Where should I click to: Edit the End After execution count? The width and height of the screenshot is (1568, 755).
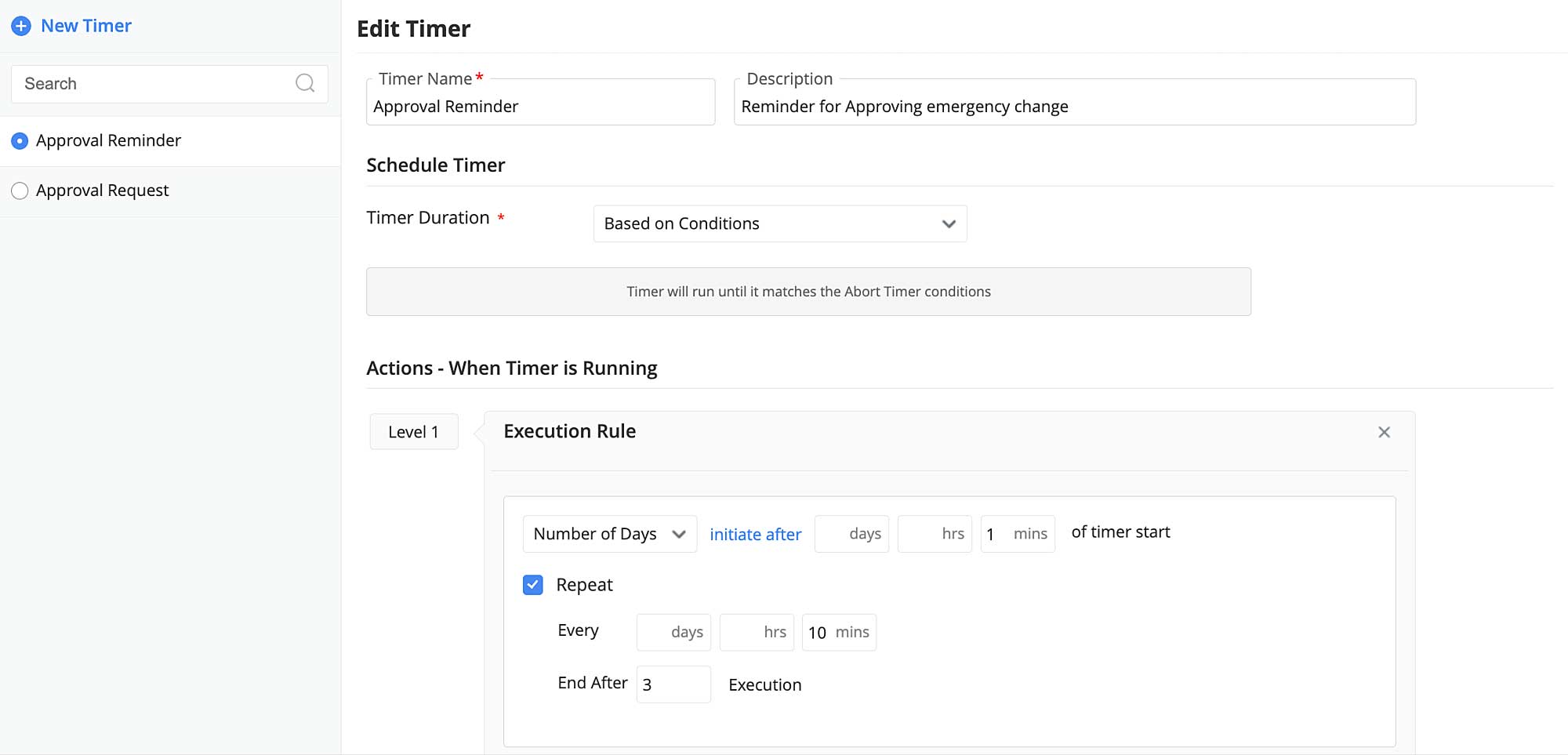pos(673,684)
